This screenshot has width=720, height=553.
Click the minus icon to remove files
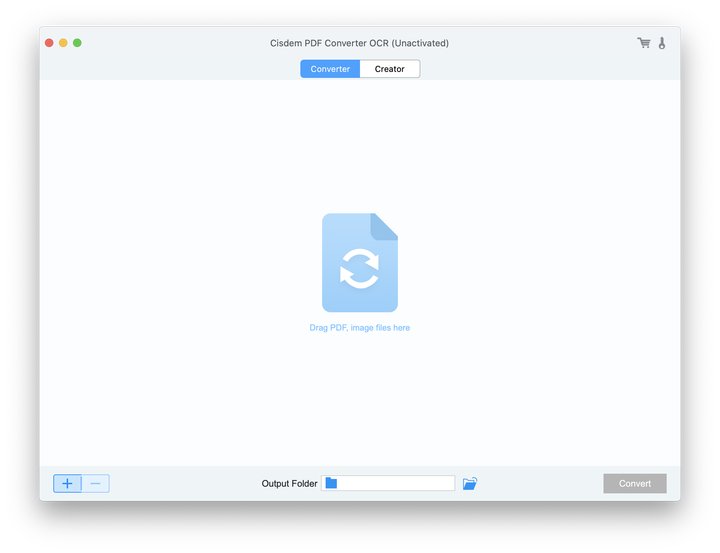pos(96,484)
